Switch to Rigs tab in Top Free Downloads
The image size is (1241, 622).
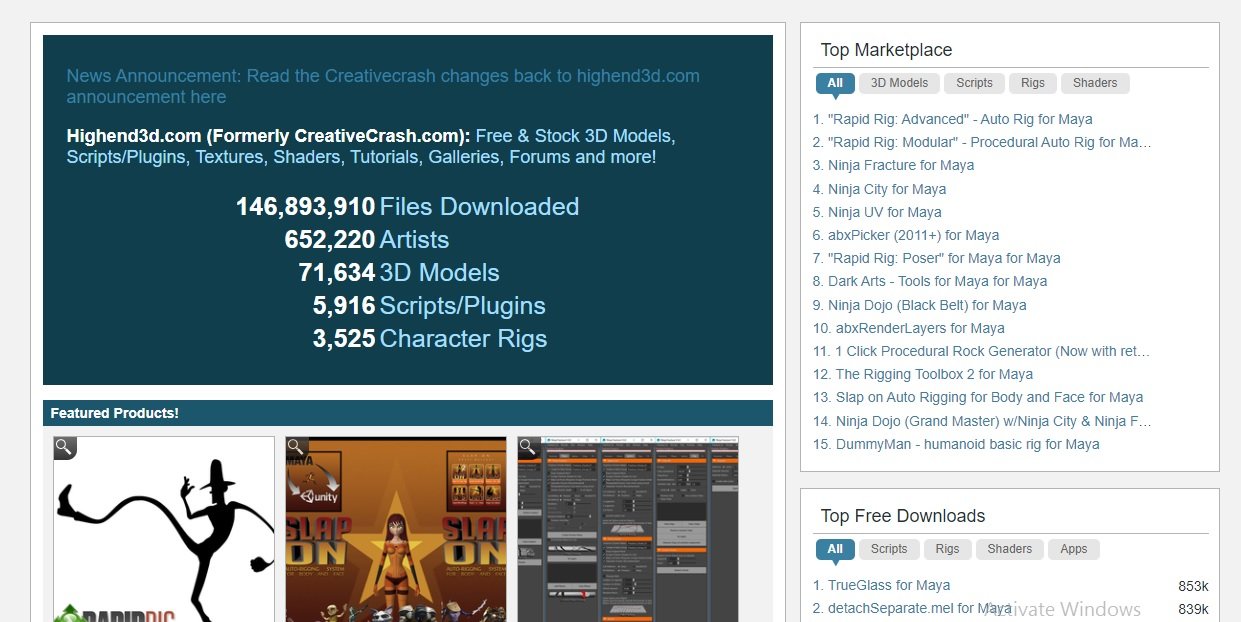coord(948,549)
